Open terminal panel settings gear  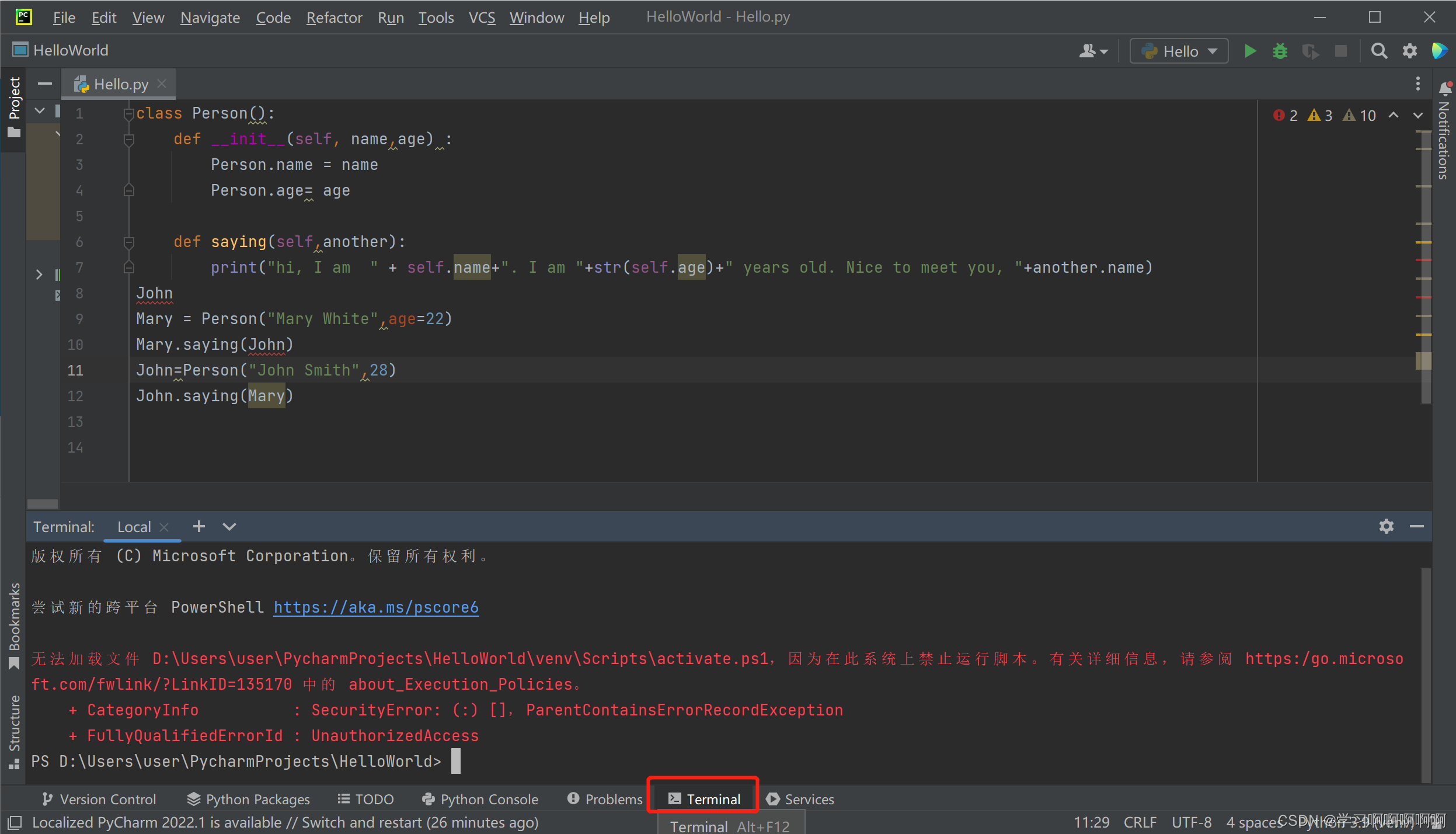[1387, 527]
